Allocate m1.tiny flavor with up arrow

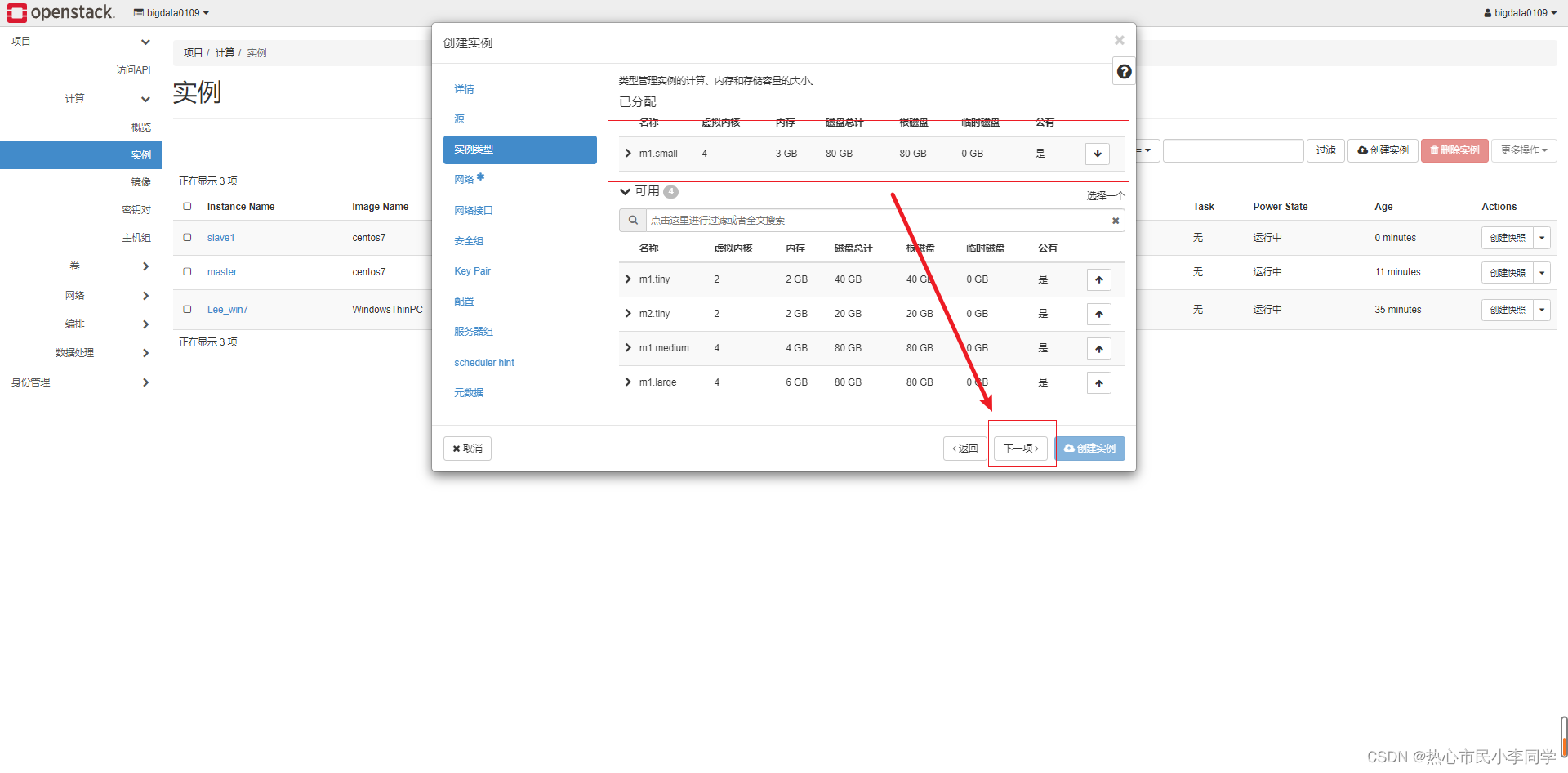tap(1099, 279)
